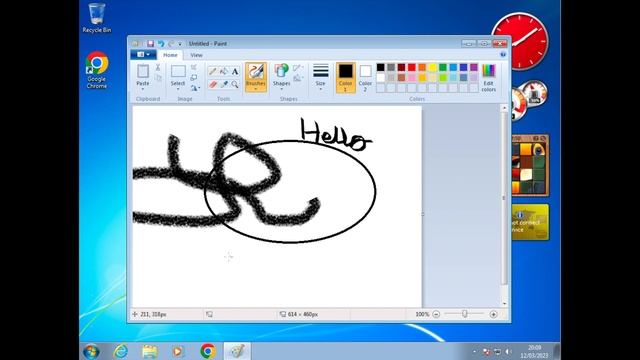The image size is (640, 360).
Task: Click the Select rectangle icon
Action: pos(178,71)
